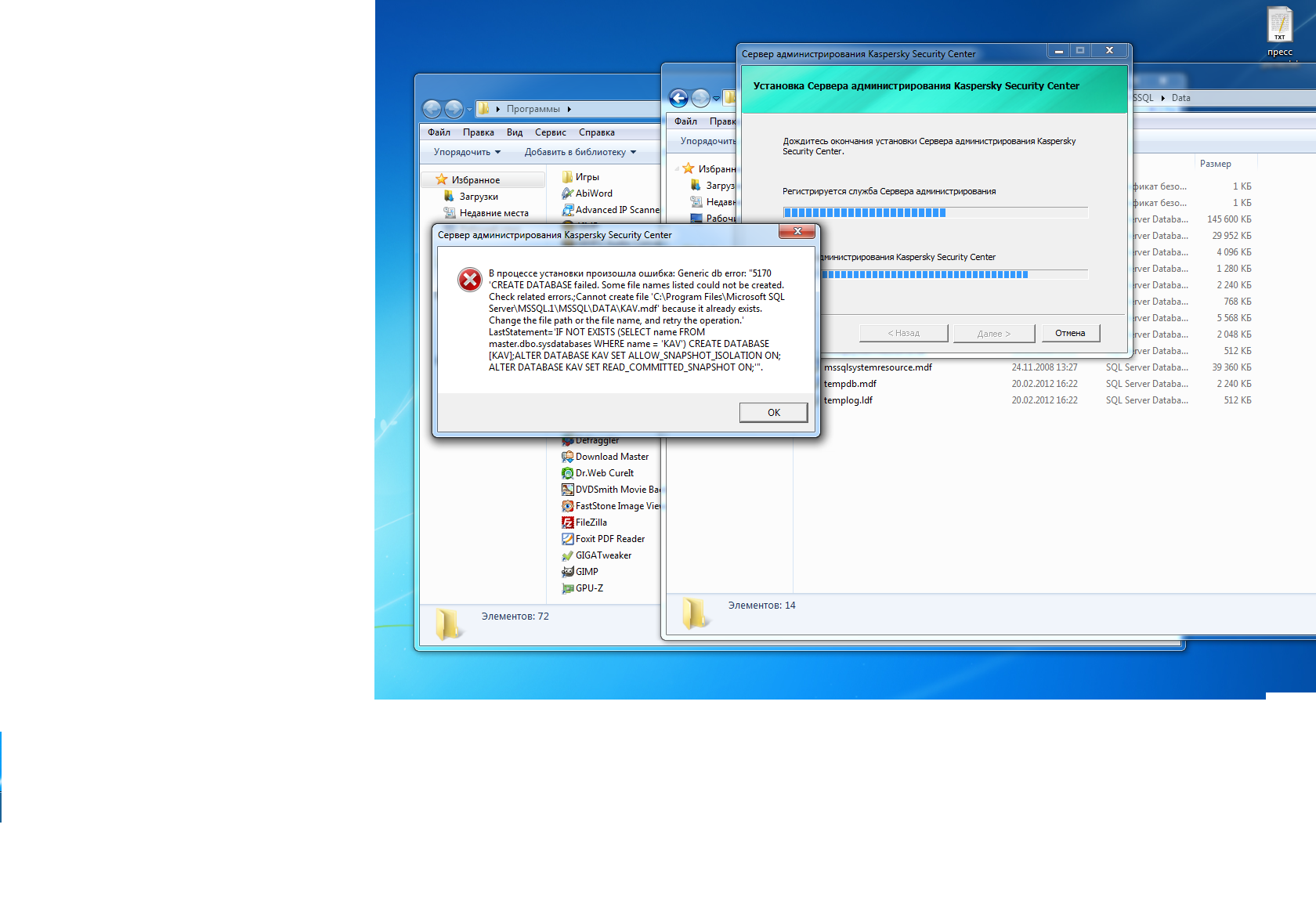Open Недавние места in Data window sidebar
Screen dimensions: 1316x904
pyautogui.click(x=713, y=202)
